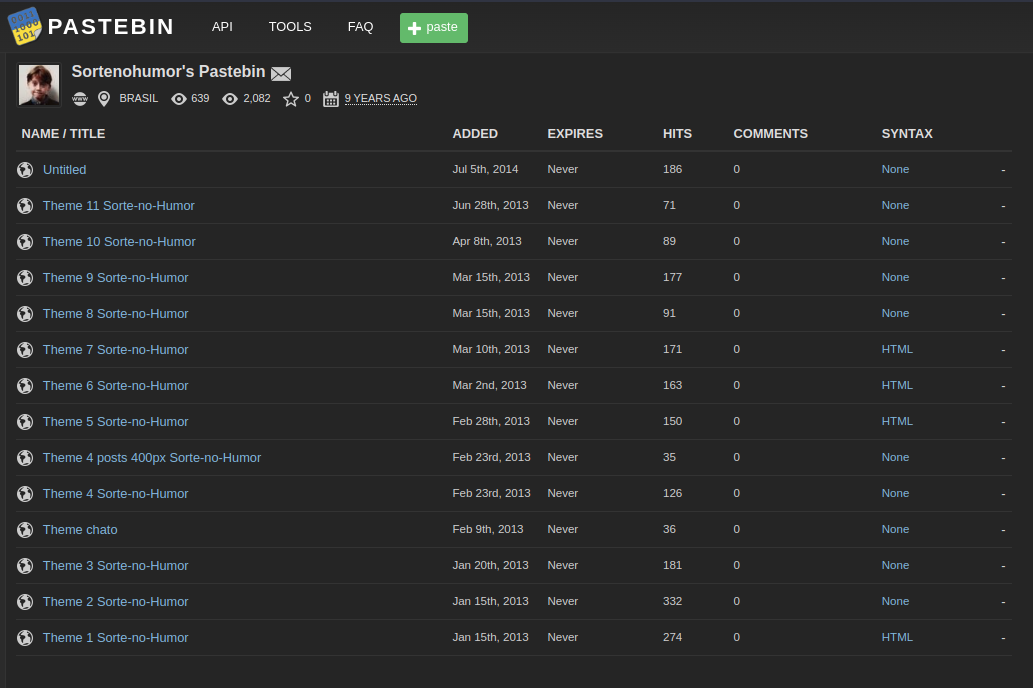The width and height of the screenshot is (1033, 688).
Task: Open the TOOLS menu item
Action: pos(290,27)
